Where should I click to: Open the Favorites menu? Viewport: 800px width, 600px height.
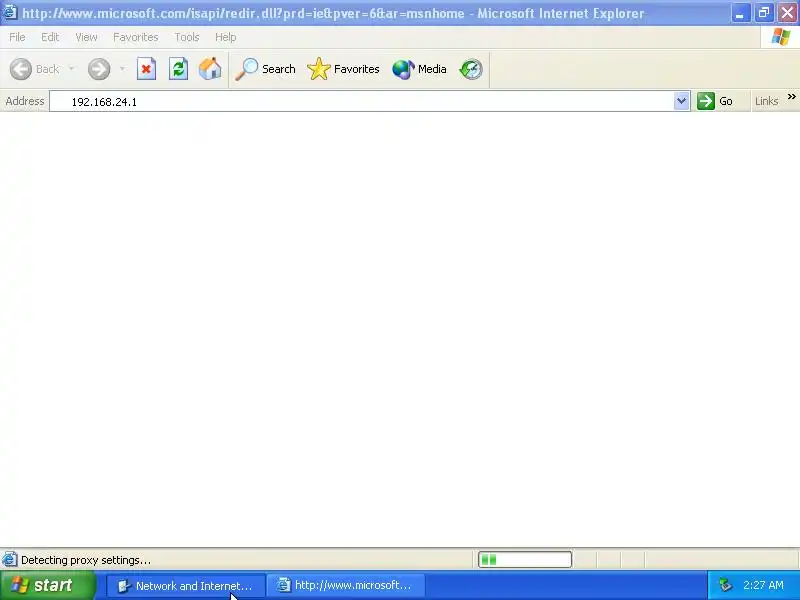pyautogui.click(x=136, y=37)
